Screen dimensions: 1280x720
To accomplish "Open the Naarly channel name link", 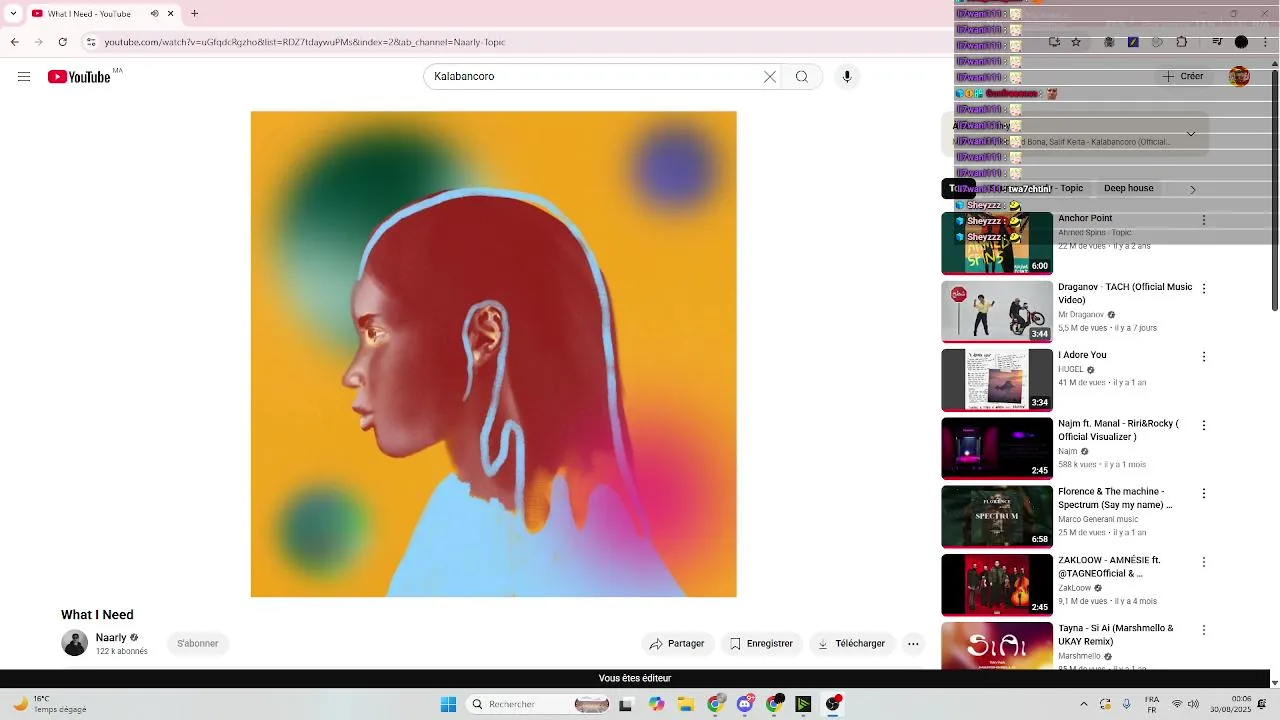I will pyautogui.click(x=111, y=637).
